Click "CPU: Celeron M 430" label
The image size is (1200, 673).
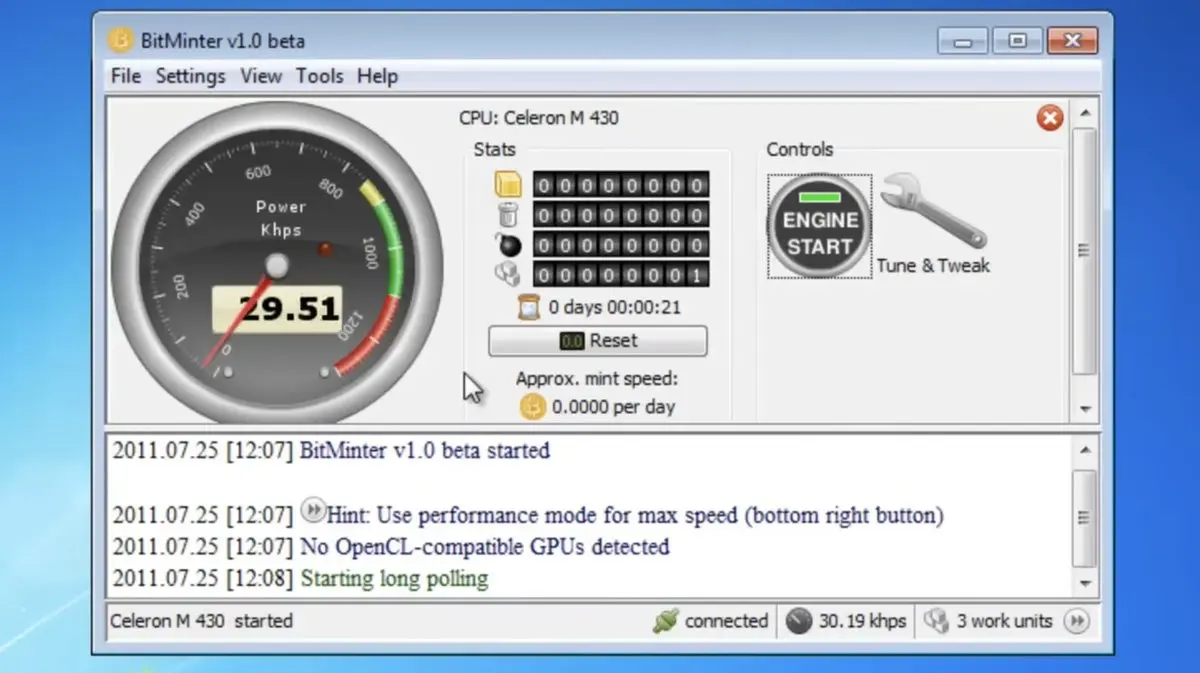point(539,118)
